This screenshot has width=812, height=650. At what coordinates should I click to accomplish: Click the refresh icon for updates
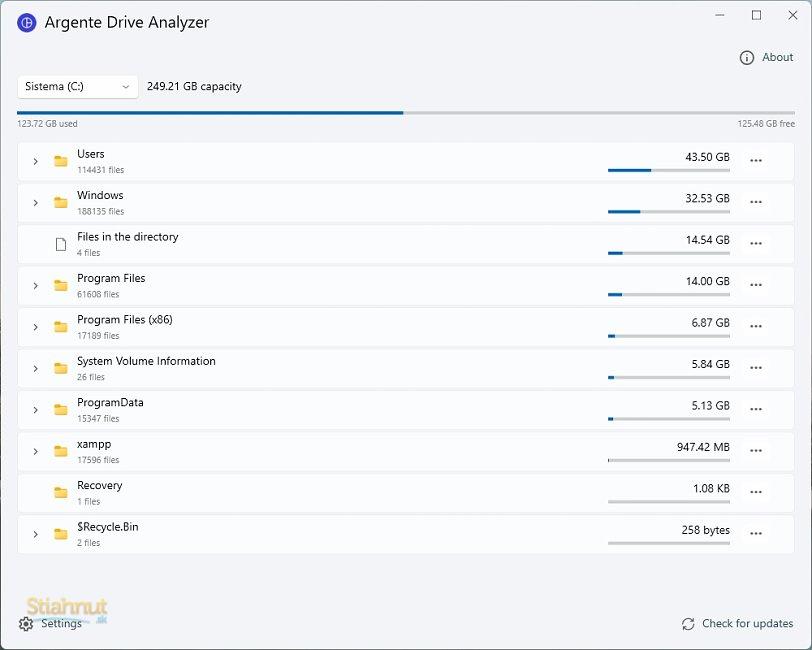pyautogui.click(x=688, y=624)
